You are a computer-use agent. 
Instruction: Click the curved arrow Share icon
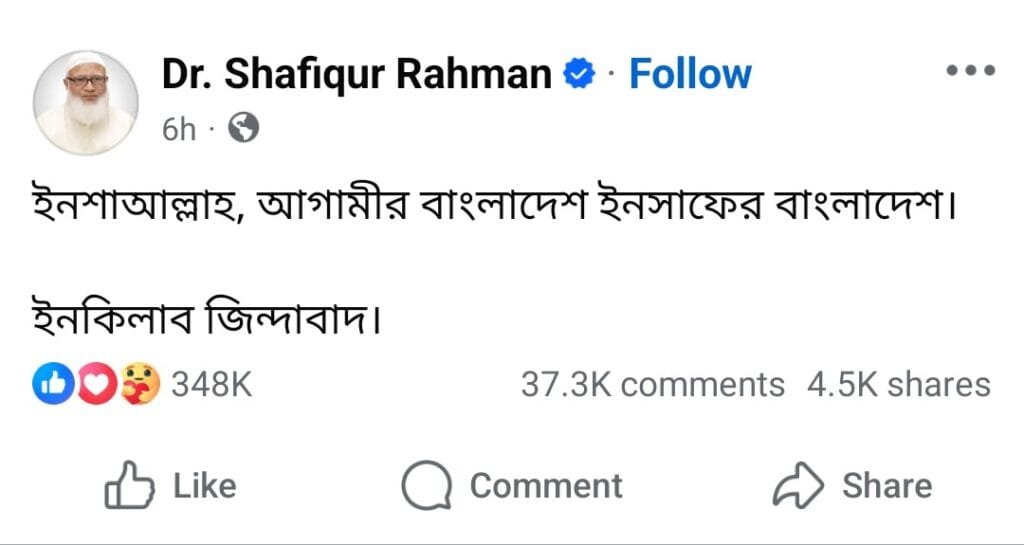click(x=798, y=486)
